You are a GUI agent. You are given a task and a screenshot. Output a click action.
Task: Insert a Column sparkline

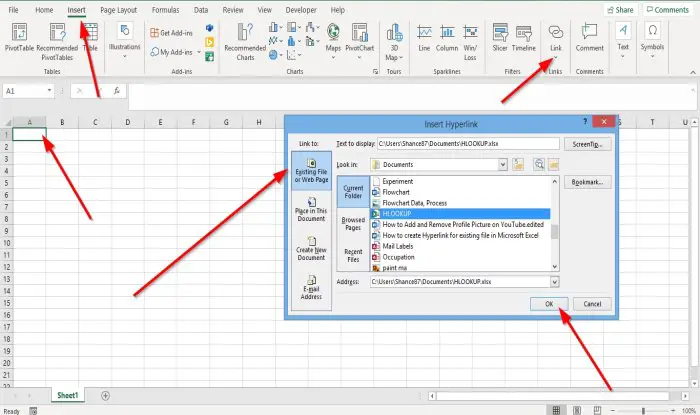tap(447, 38)
